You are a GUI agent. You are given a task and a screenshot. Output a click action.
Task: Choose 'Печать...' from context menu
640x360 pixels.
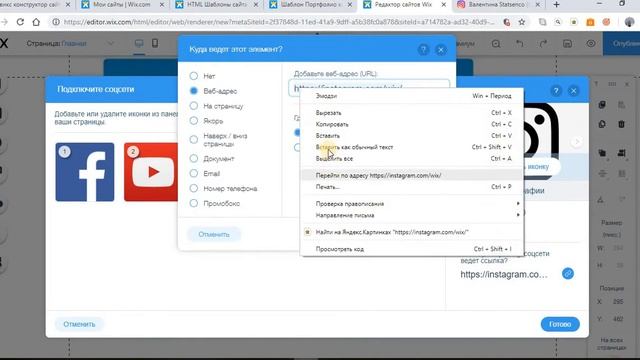coord(411,187)
